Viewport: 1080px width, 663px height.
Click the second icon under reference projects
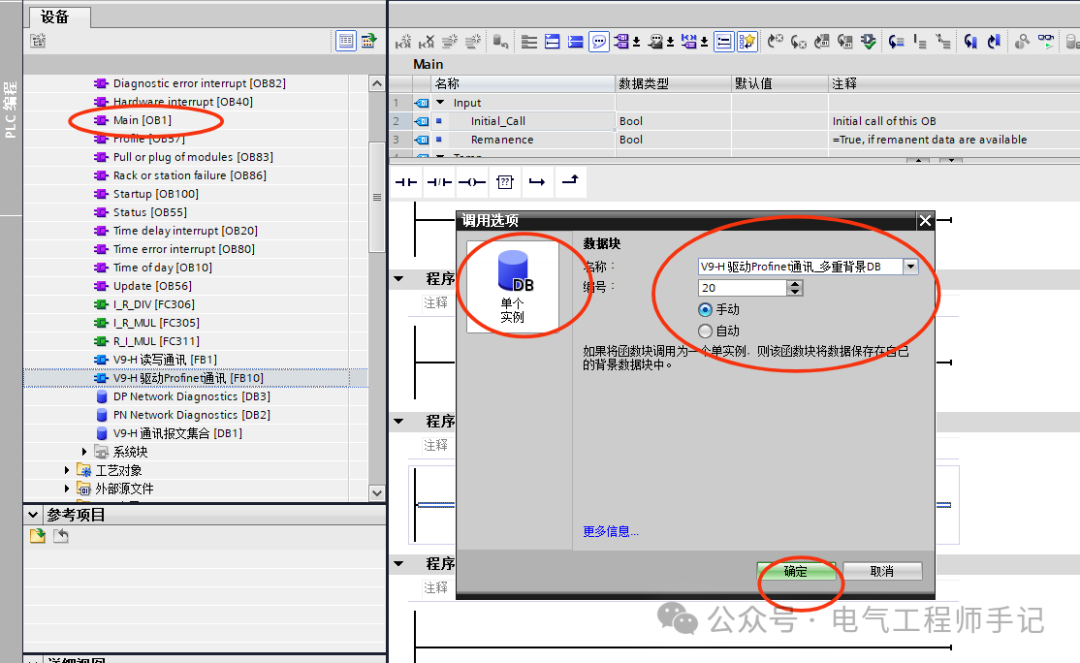(x=61, y=535)
